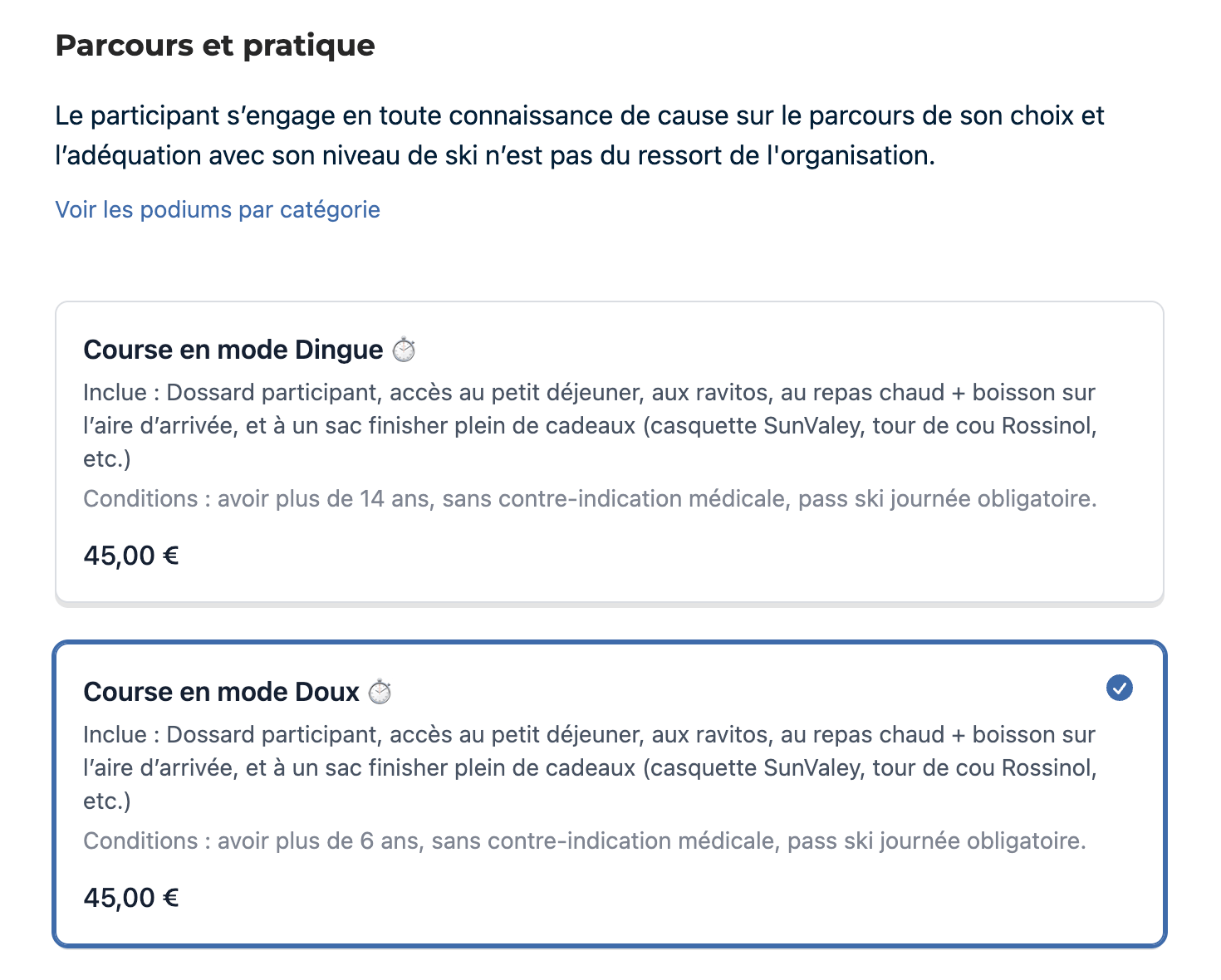Click the conditions text of the Doux option
Viewport: 1221px width, 980px height.
pyautogui.click(x=584, y=840)
